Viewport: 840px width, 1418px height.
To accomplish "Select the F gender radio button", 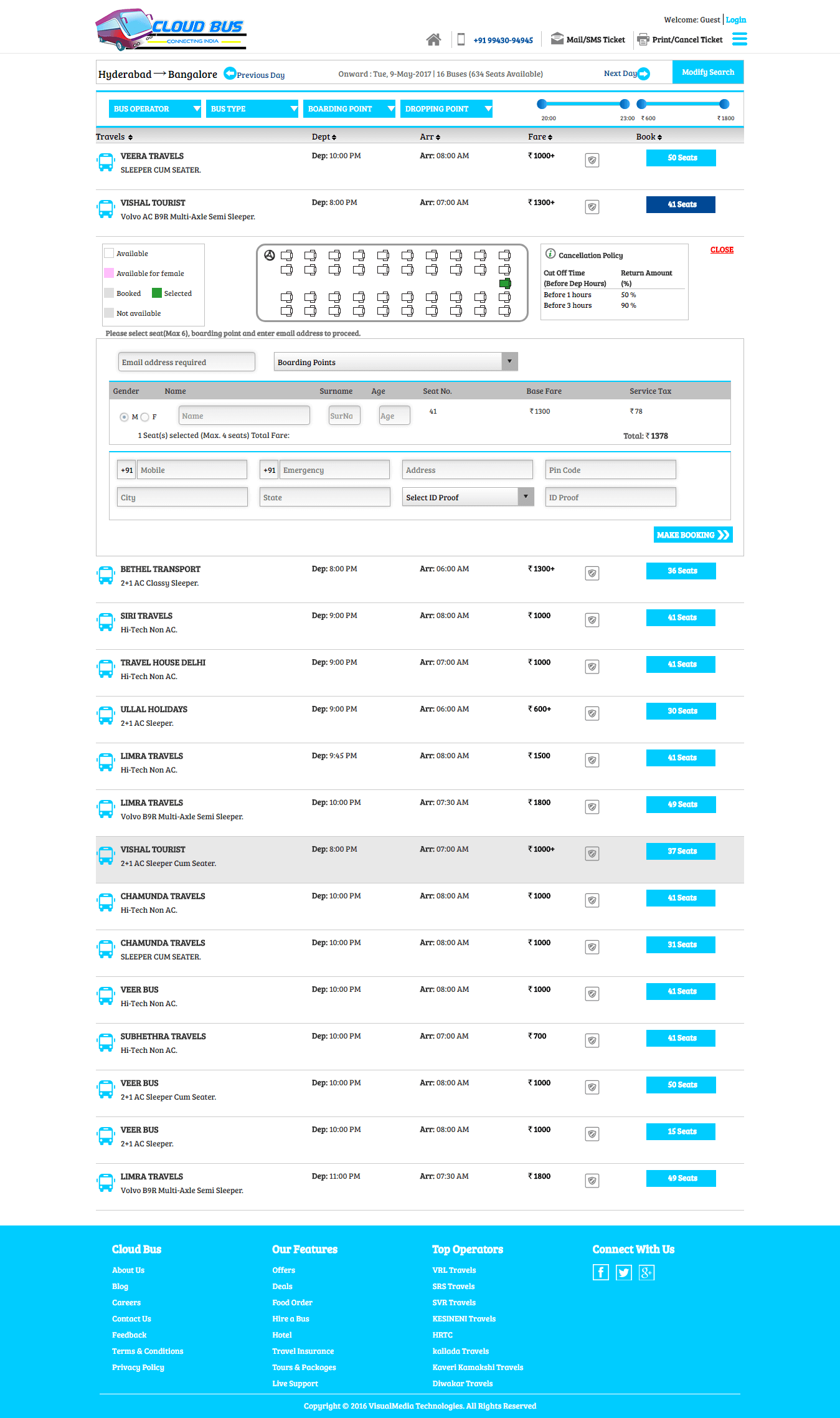I will click(144, 417).
